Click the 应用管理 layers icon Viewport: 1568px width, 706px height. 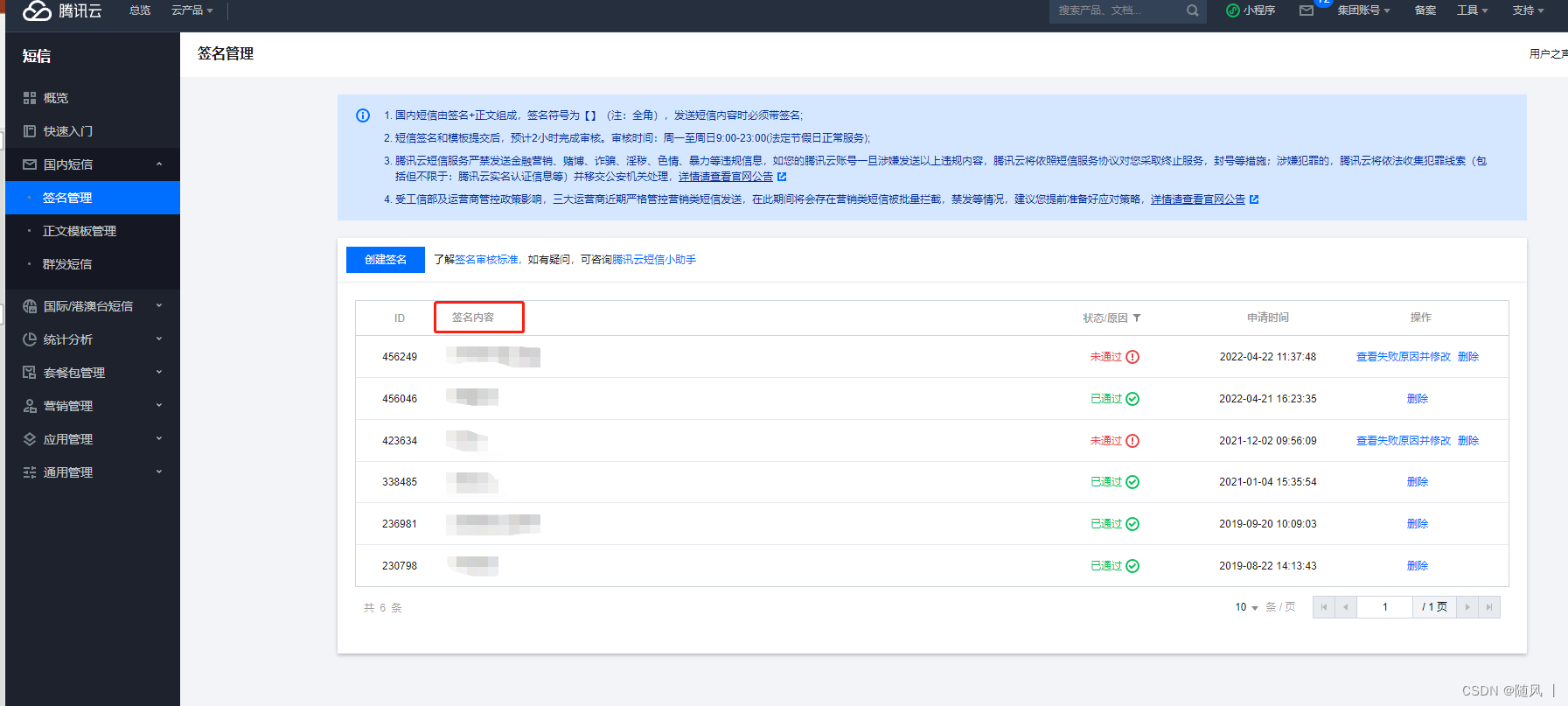[x=30, y=439]
